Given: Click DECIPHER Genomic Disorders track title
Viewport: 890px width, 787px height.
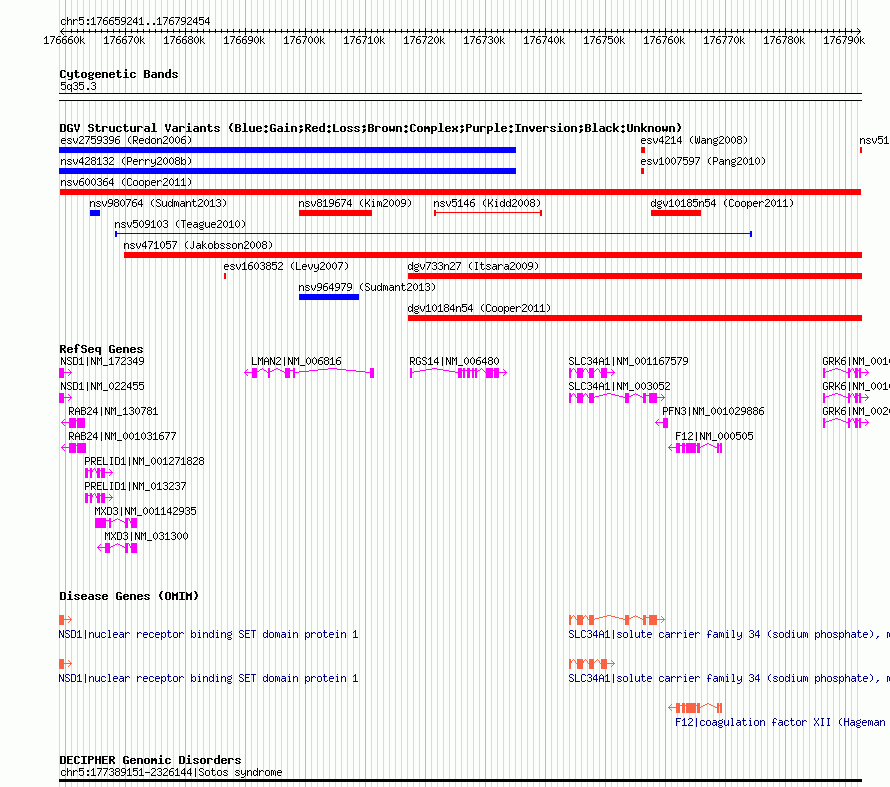Looking at the screenshot, I should coord(150,760).
